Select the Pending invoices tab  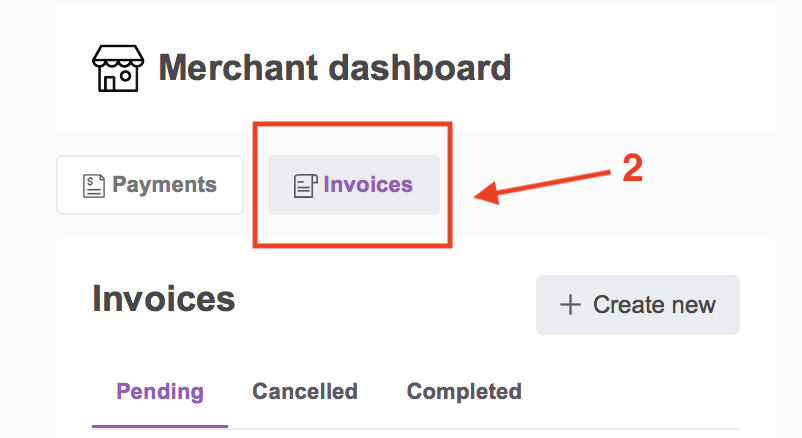coord(160,392)
